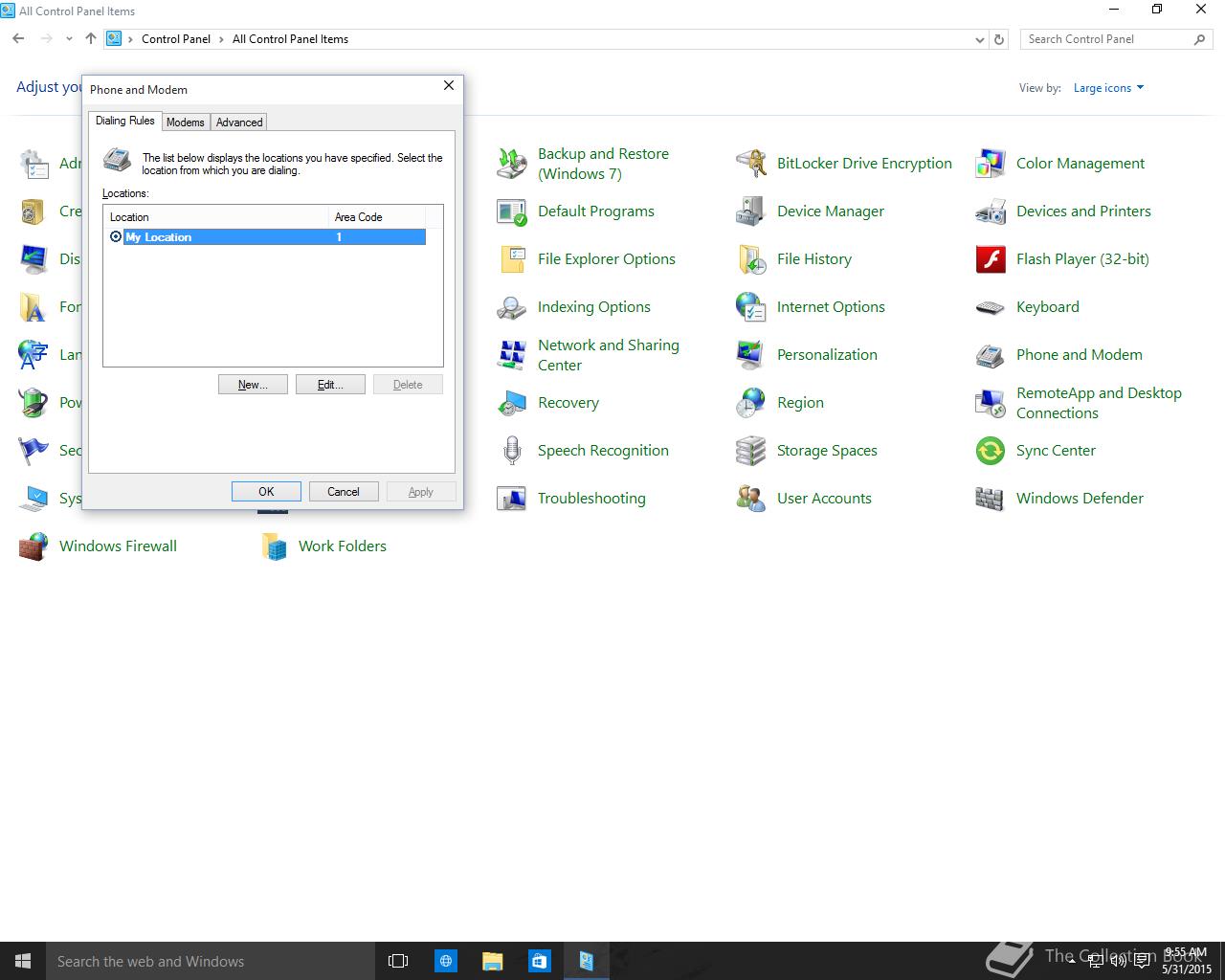
Task: Expand breadcrumb chevron after Control Panel
Action: (x=221, y=39)
